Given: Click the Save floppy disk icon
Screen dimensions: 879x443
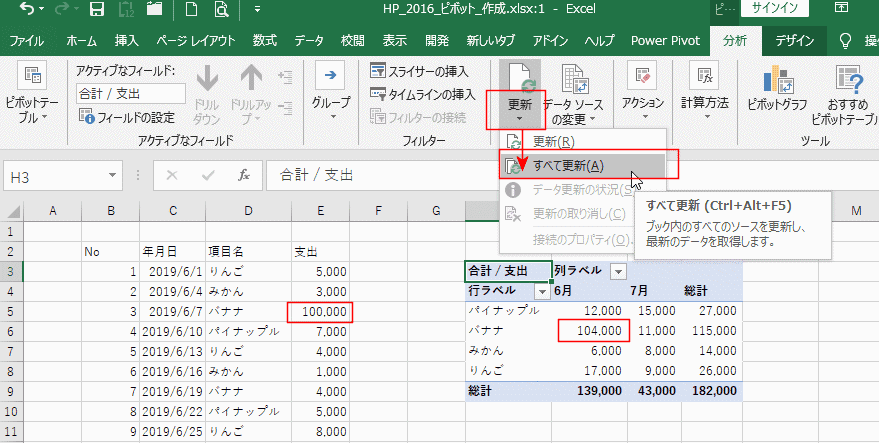Looking at the screenshot, I should (x=98, y=11).
